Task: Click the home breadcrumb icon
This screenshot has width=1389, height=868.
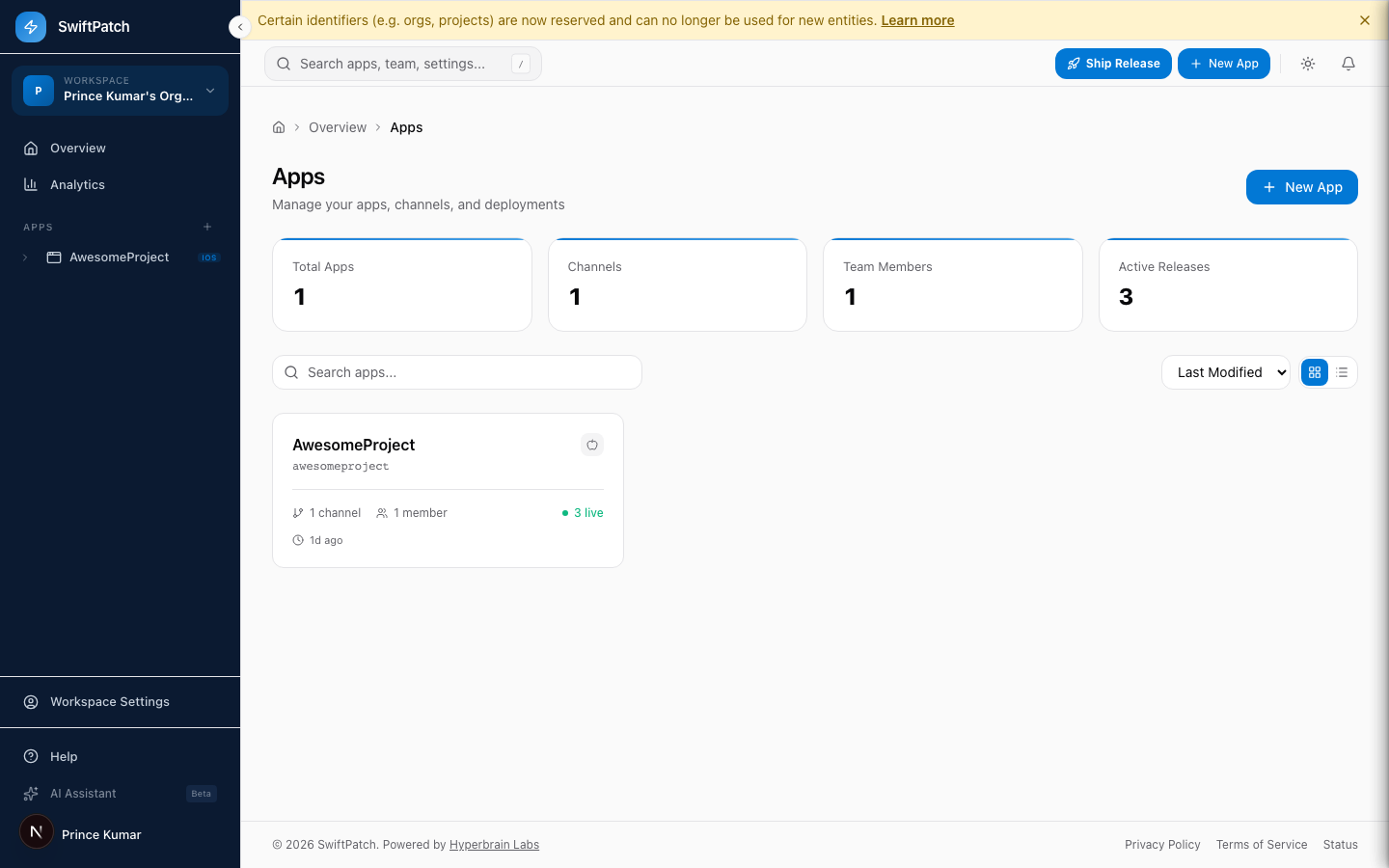Action: click(x=279, y=127)
